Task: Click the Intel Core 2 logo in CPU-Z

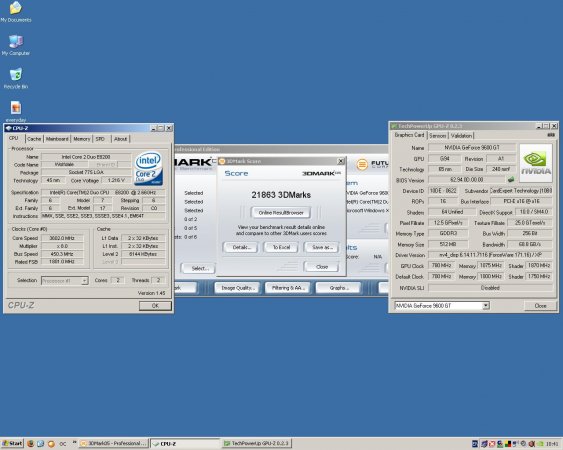Action: point(148,168)
